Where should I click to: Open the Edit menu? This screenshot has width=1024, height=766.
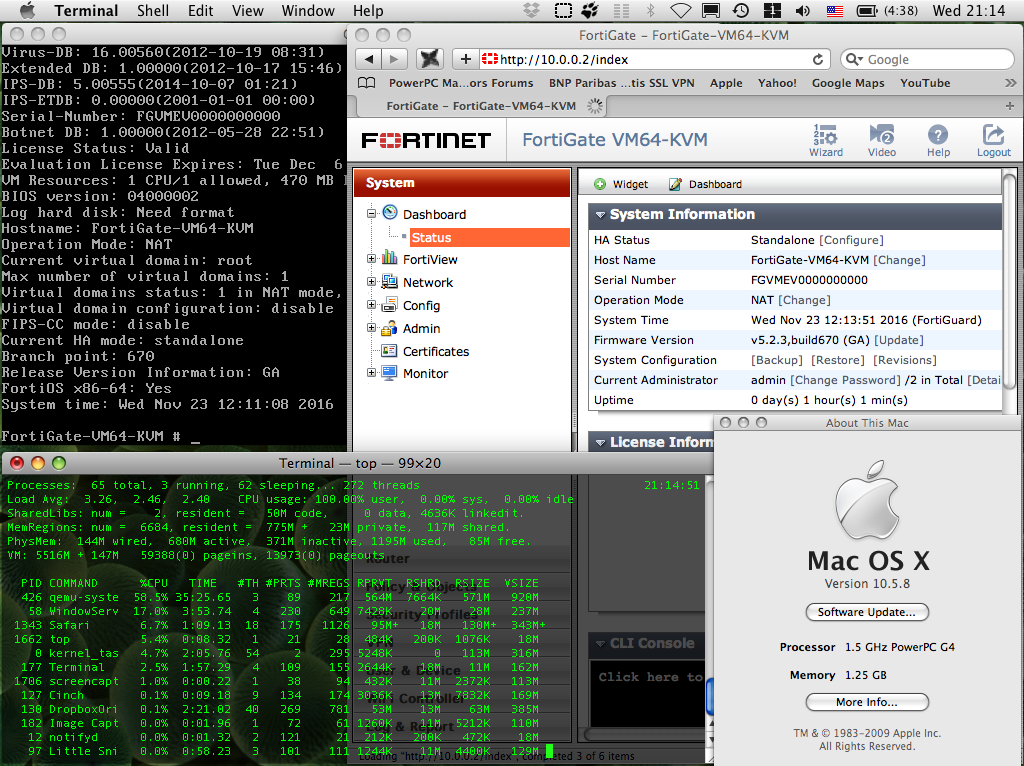pyautogui.click(x=200, y=10)
